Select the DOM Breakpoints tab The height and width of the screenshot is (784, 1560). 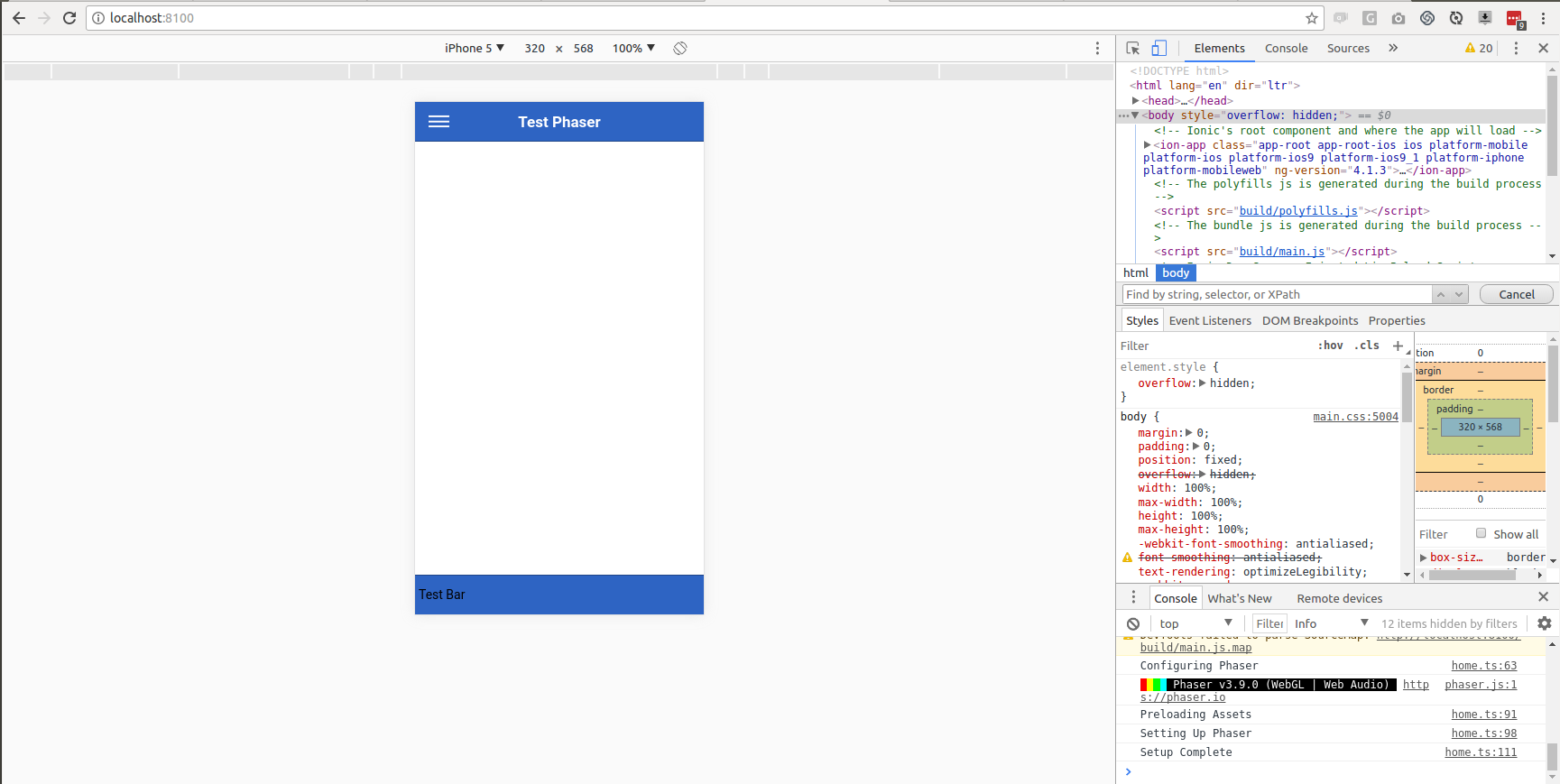tap(1310, 320)
